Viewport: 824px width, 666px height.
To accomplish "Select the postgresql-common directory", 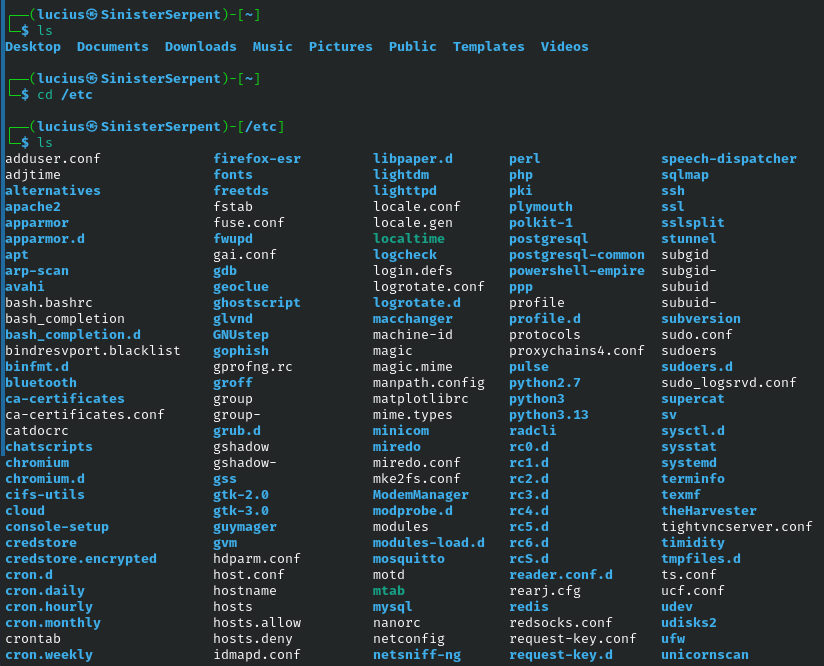I will (576, 255).
